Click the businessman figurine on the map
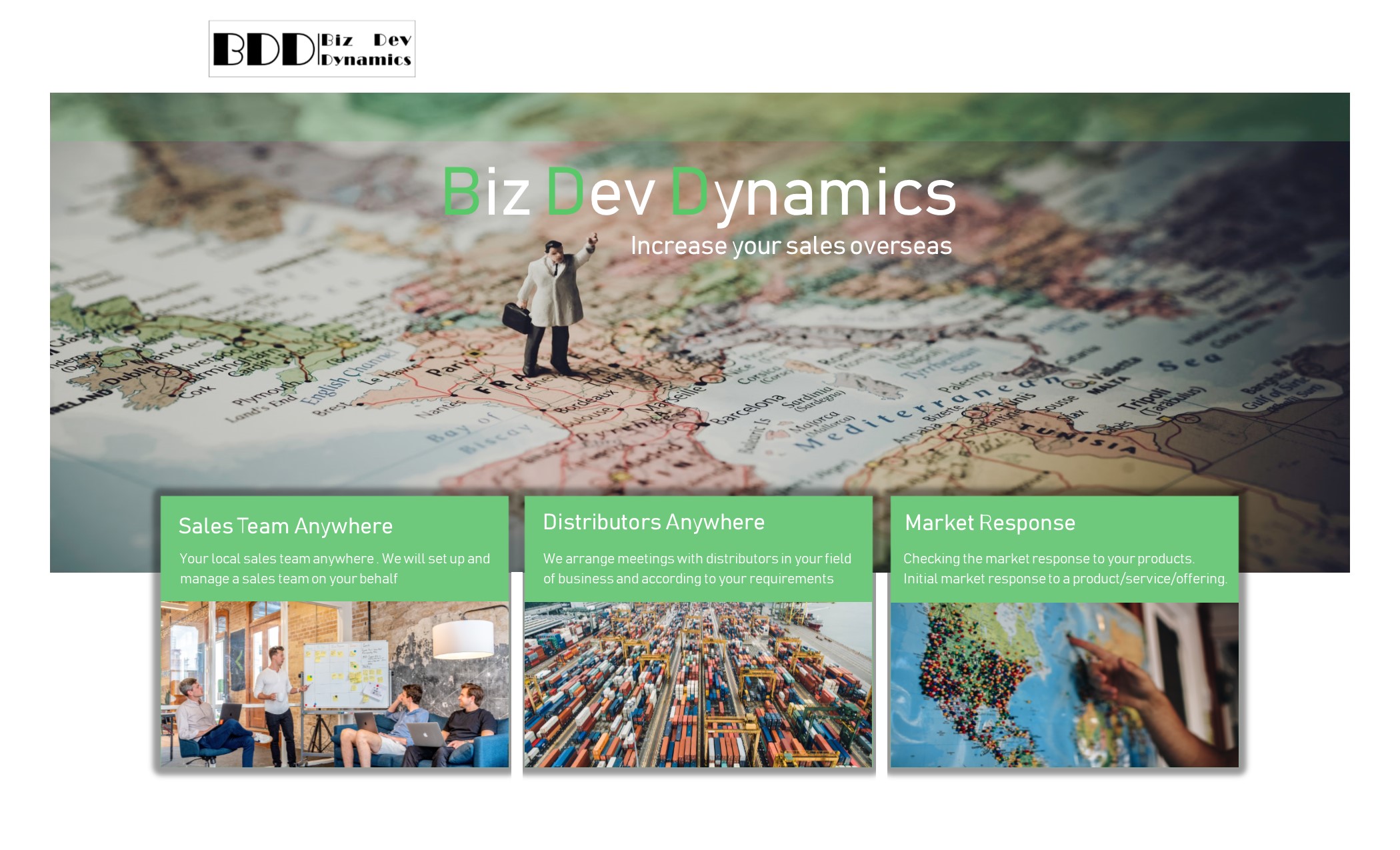Screen dimensions: 1400x850 (552, 307)
